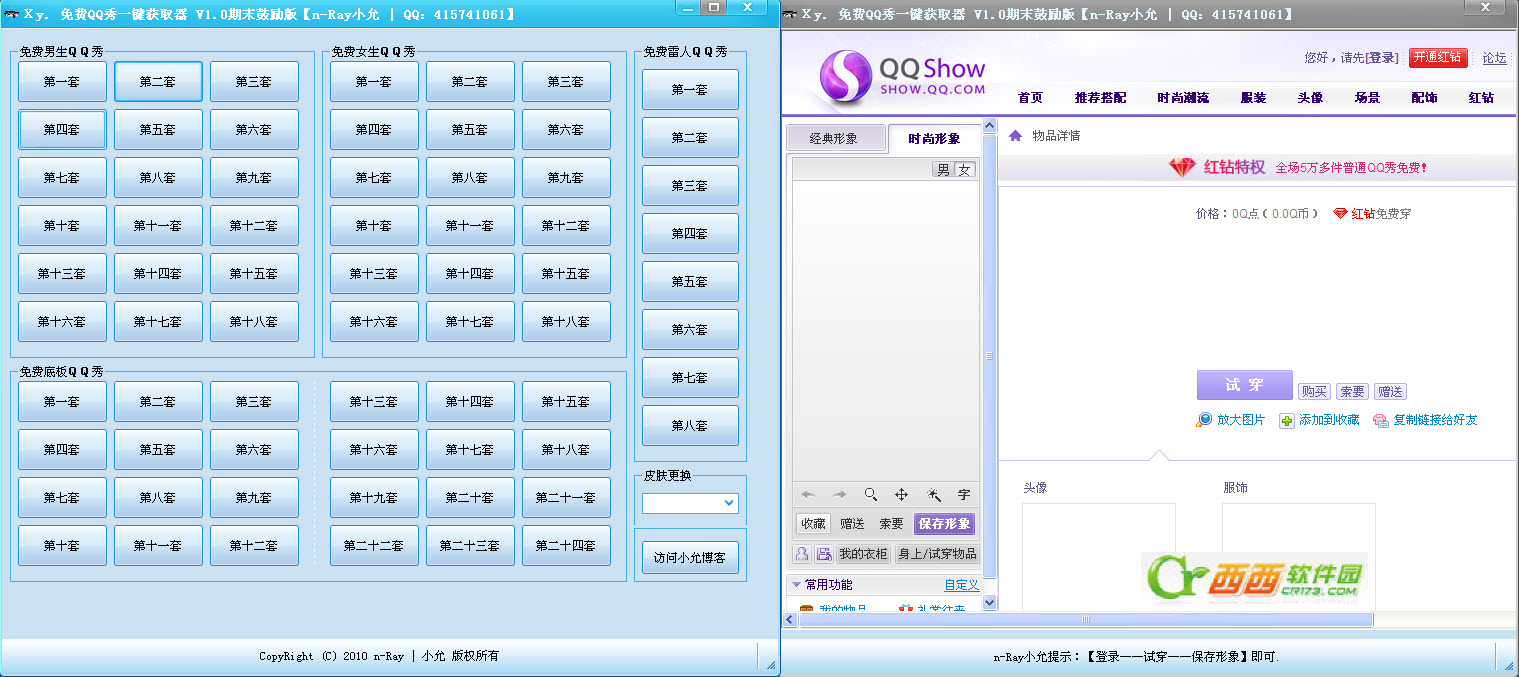This screenshot has height=677, width=1519.
Task: Click the vertical scrollbar up arrow
Action: click(x=990, y=126)
